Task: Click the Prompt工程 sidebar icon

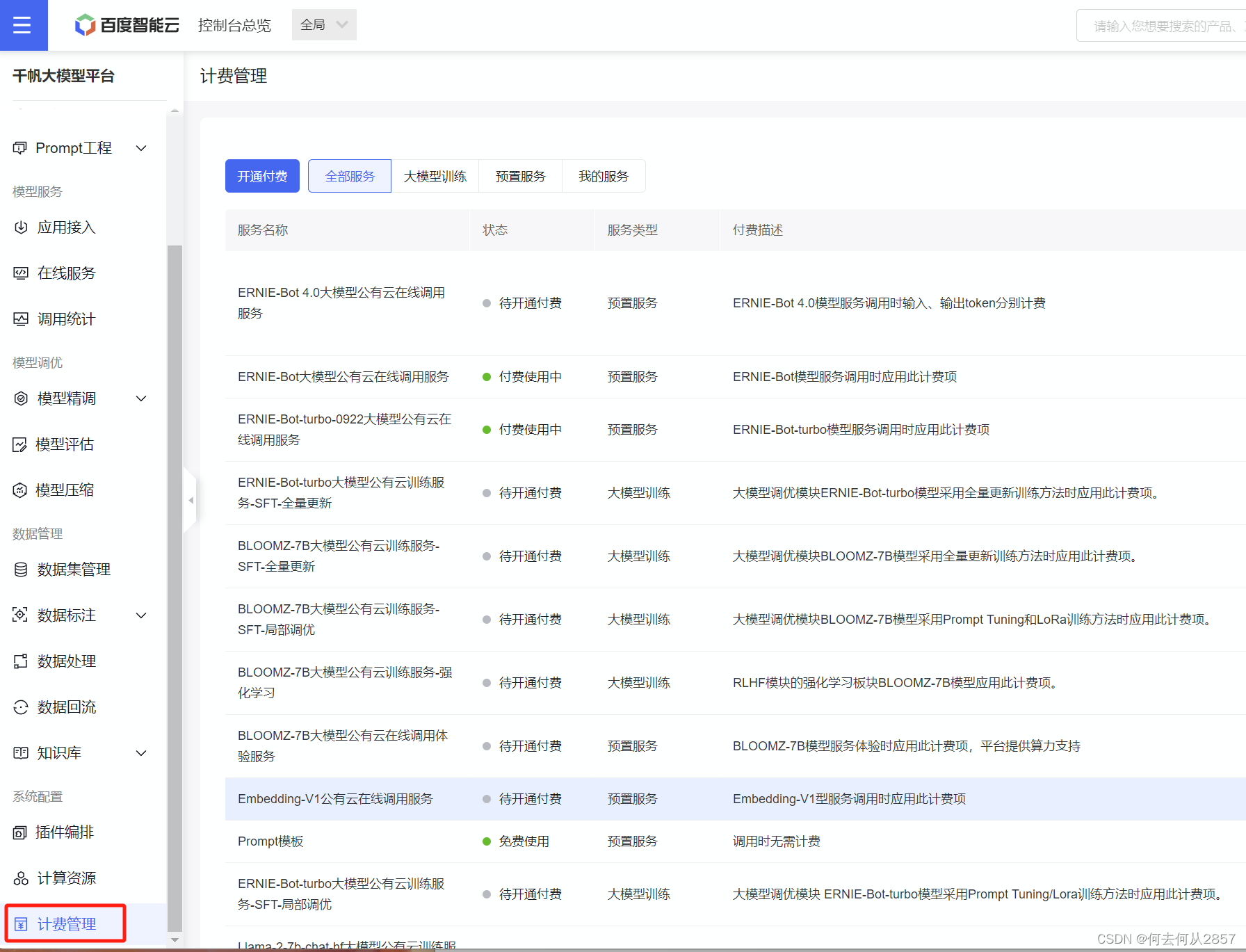Action: tap(20, 148)
